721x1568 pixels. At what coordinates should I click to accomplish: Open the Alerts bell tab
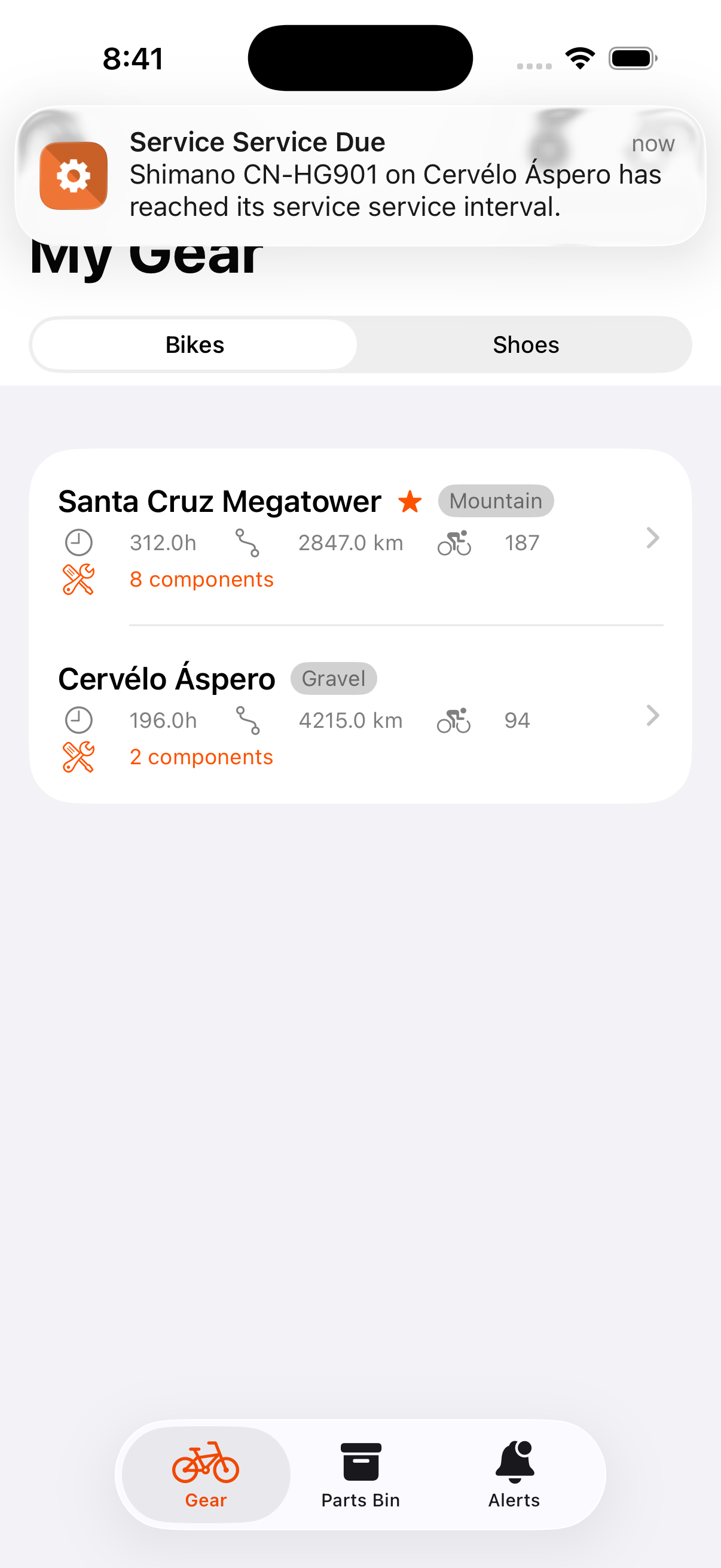tap(514, 1474)
